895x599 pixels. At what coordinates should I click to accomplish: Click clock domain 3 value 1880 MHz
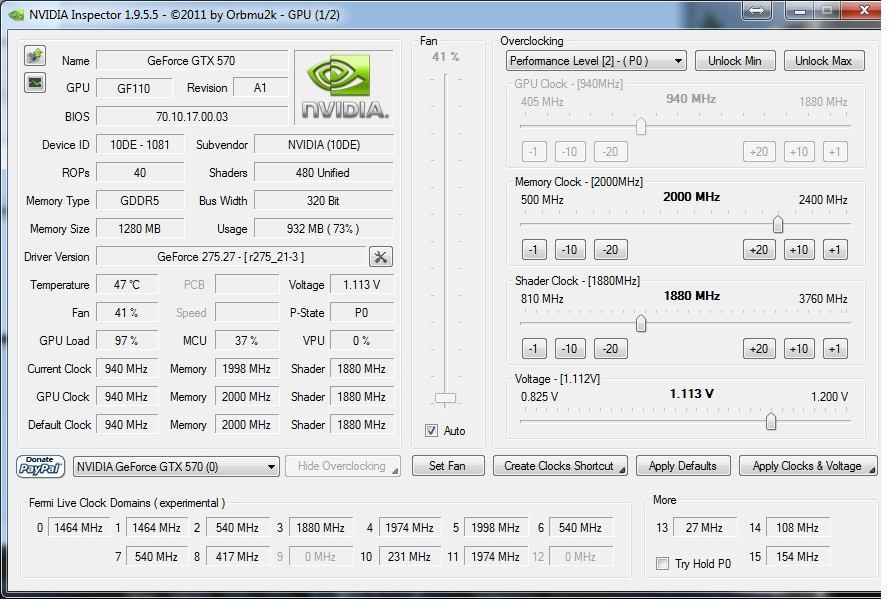pyautogui.click(x=321, y=528)
